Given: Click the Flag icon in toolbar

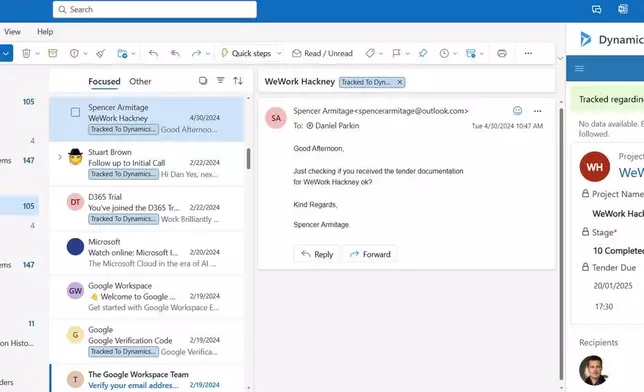Looking at the screenshot, I should pyautogui.click(x=396, y=53).
